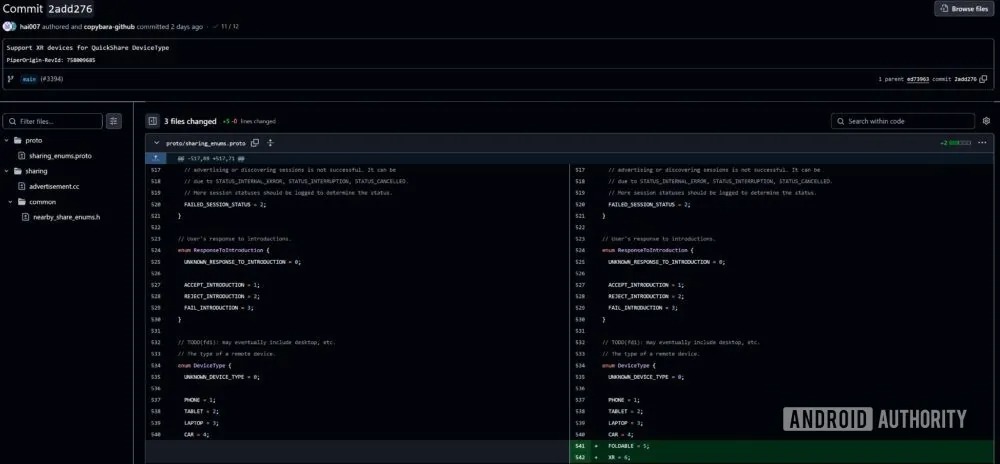Expand all lines in sharing_enums.proto diff
1000x464 pixels.
pyautogui.click(x=270, y=143)
